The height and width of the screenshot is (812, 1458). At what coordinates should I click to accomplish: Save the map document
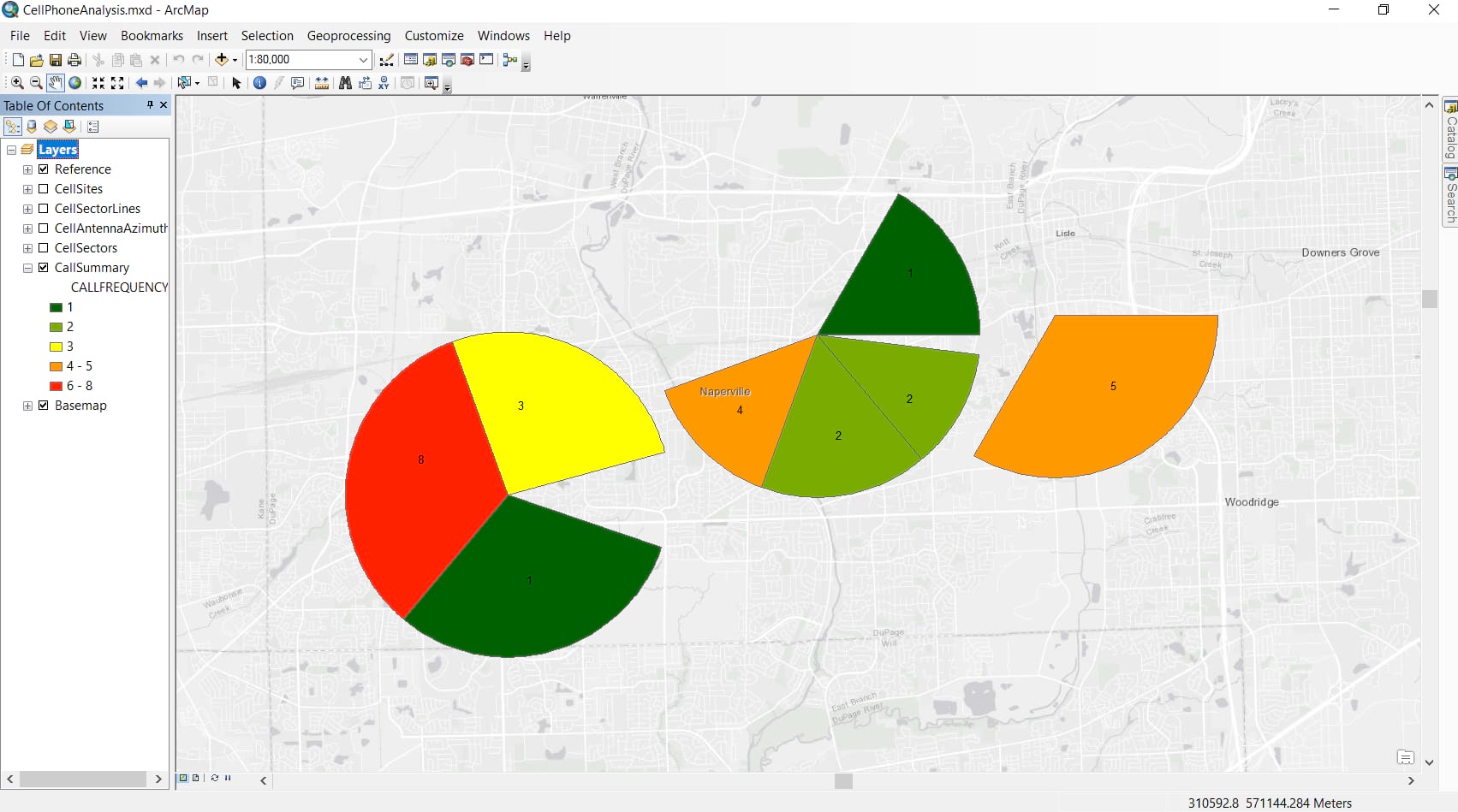click(56, 60)
